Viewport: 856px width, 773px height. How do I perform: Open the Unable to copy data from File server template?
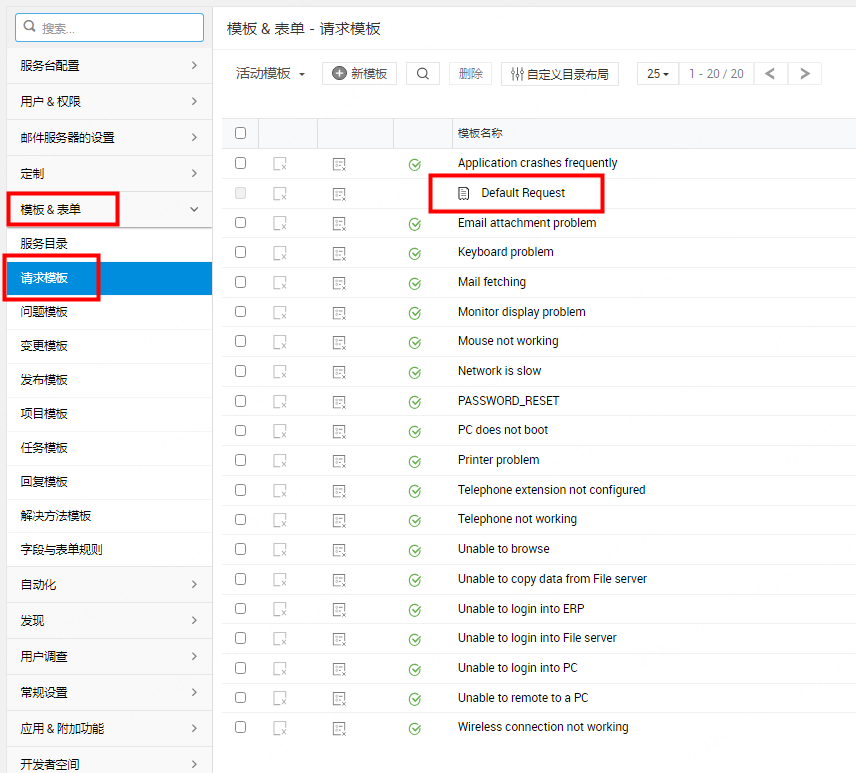tap(552, 579)
